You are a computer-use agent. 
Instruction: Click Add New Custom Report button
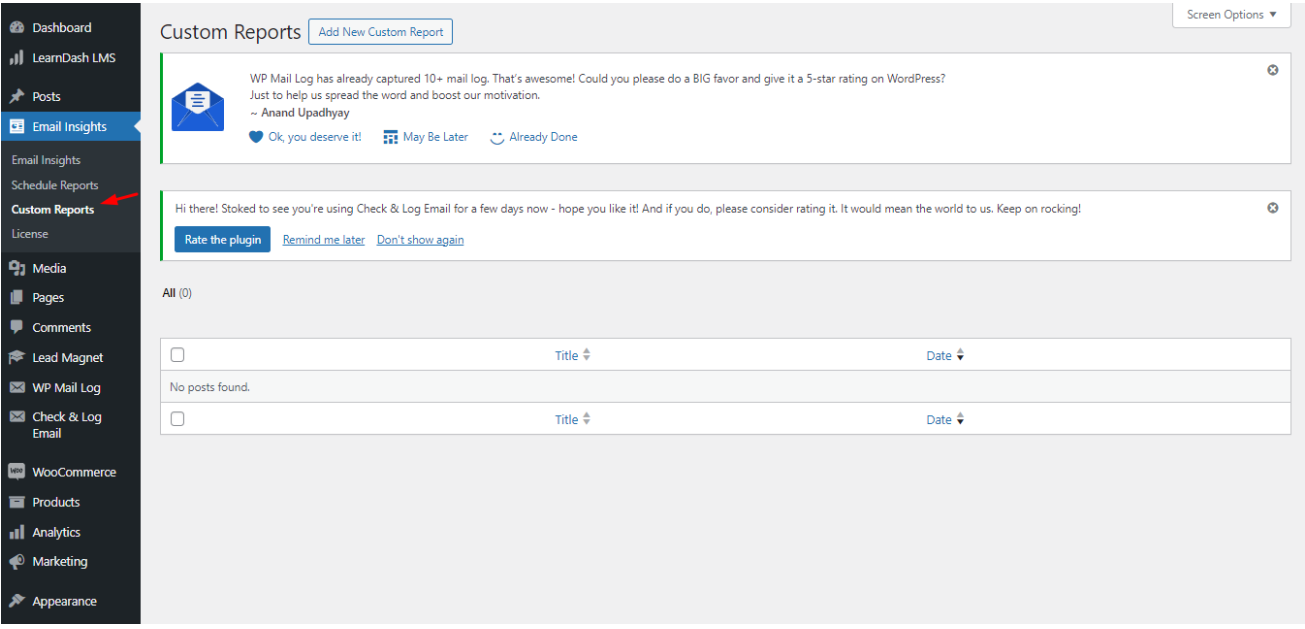coord(381,32)
